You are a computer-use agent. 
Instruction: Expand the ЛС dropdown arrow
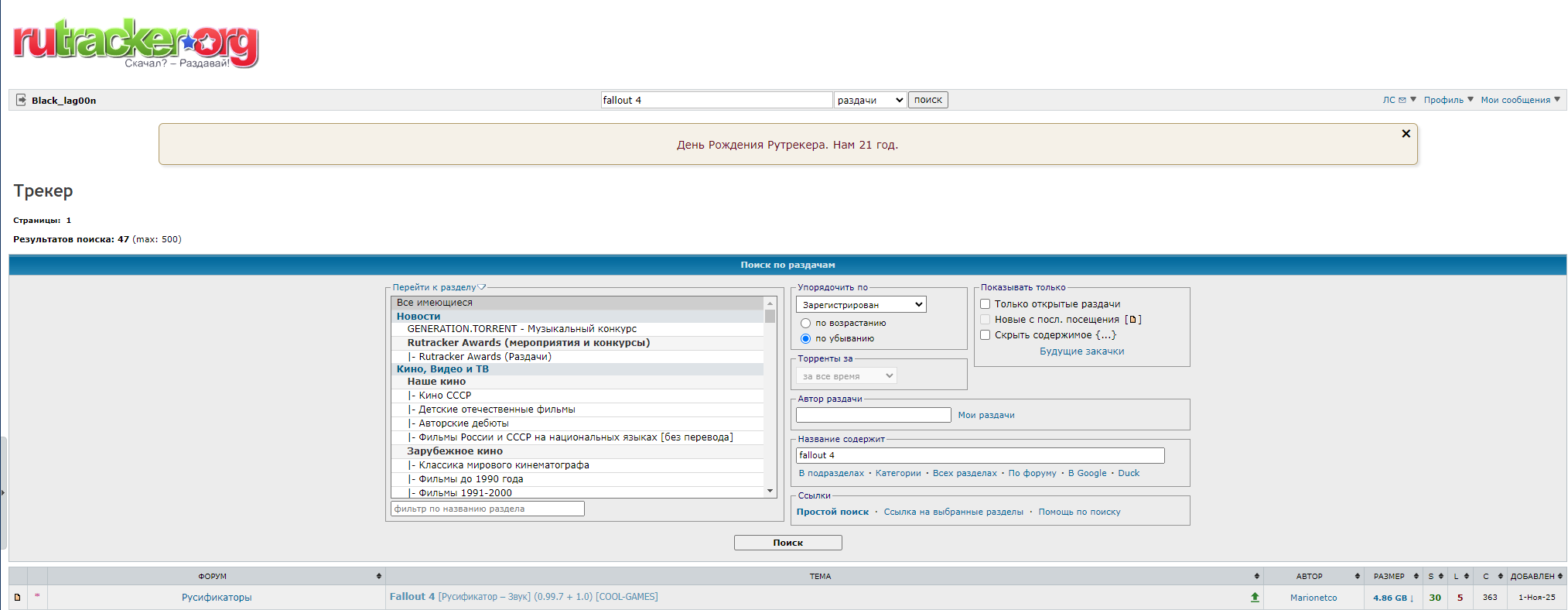point(1413,99)
